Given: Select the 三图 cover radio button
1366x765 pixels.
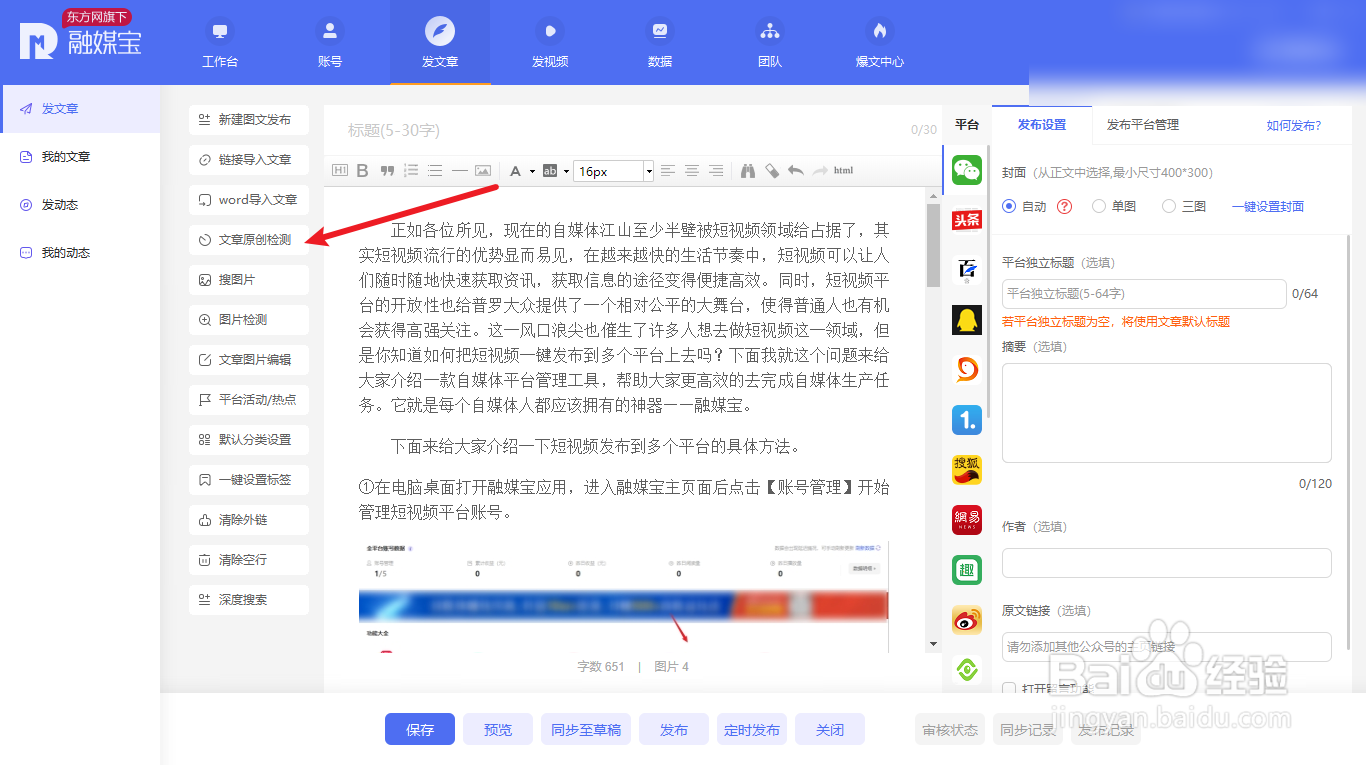Looking at the screenshot, I should 1169,206.
